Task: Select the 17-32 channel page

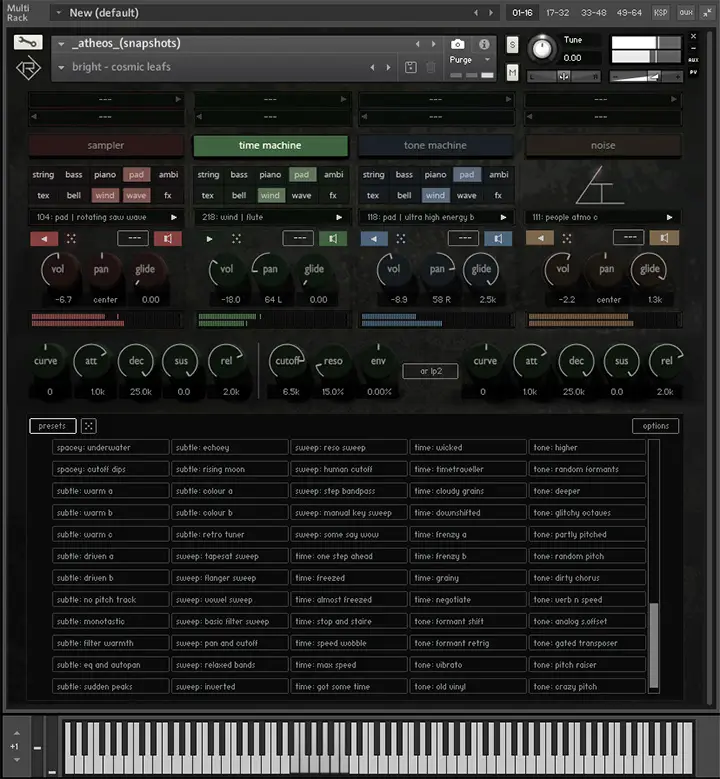Action: (x=558, y=12)
